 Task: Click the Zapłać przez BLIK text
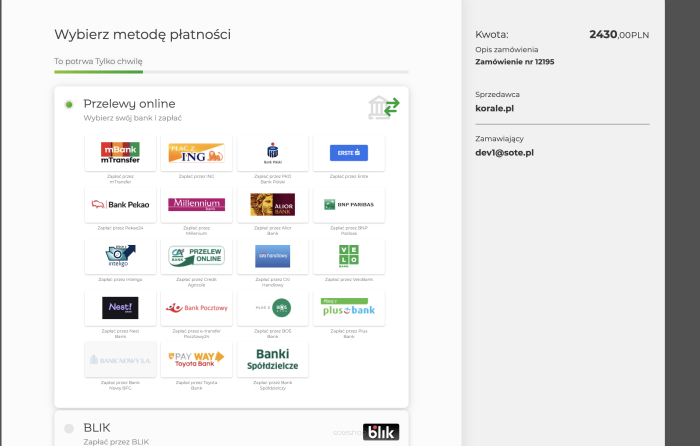pyautogui.click(x=116, y=442)
